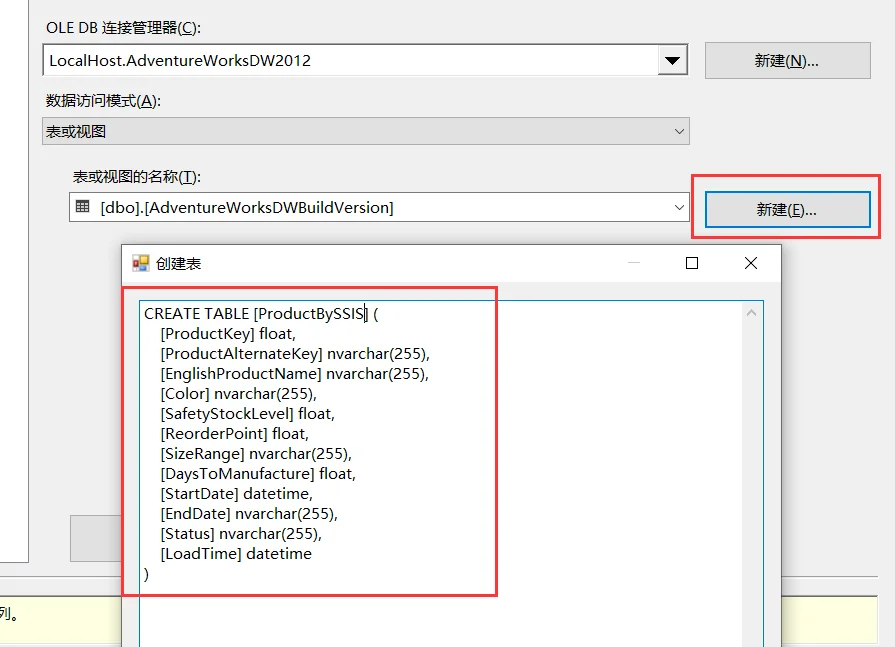Close the 创建表 dialog

point(751,263)
